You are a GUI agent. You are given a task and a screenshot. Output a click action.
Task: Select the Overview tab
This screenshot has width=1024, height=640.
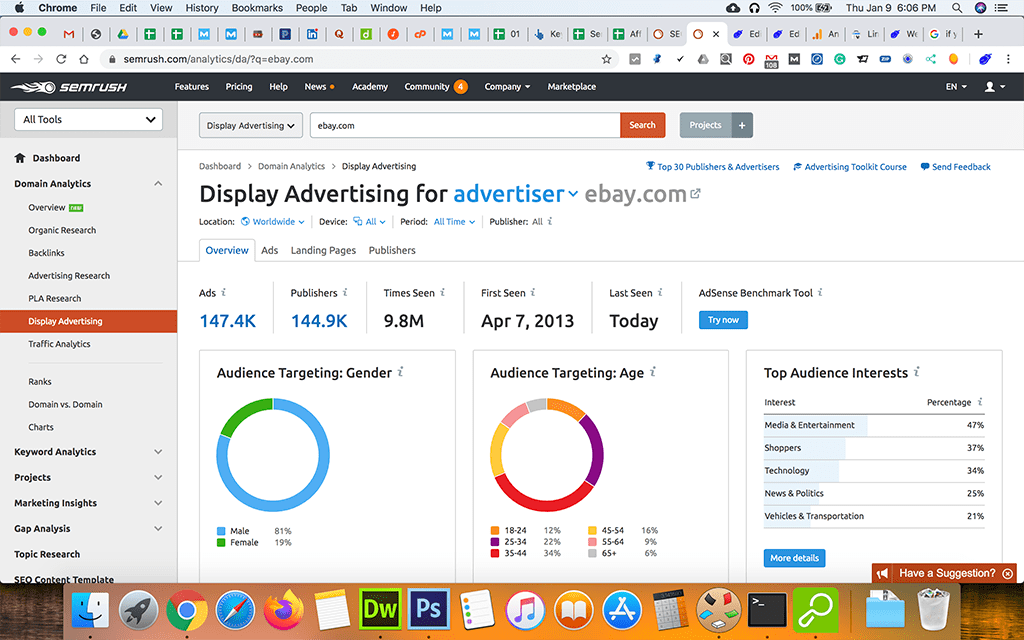[x=227, y=250]
